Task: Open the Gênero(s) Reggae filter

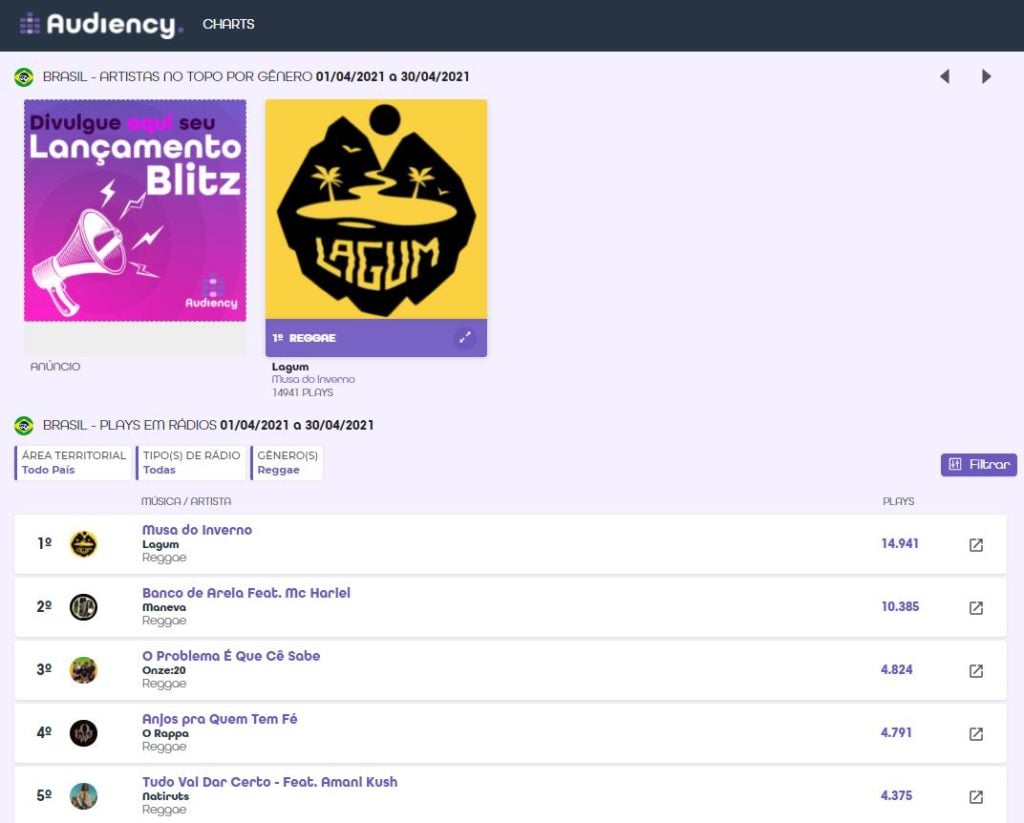Action: coord(287,462)
